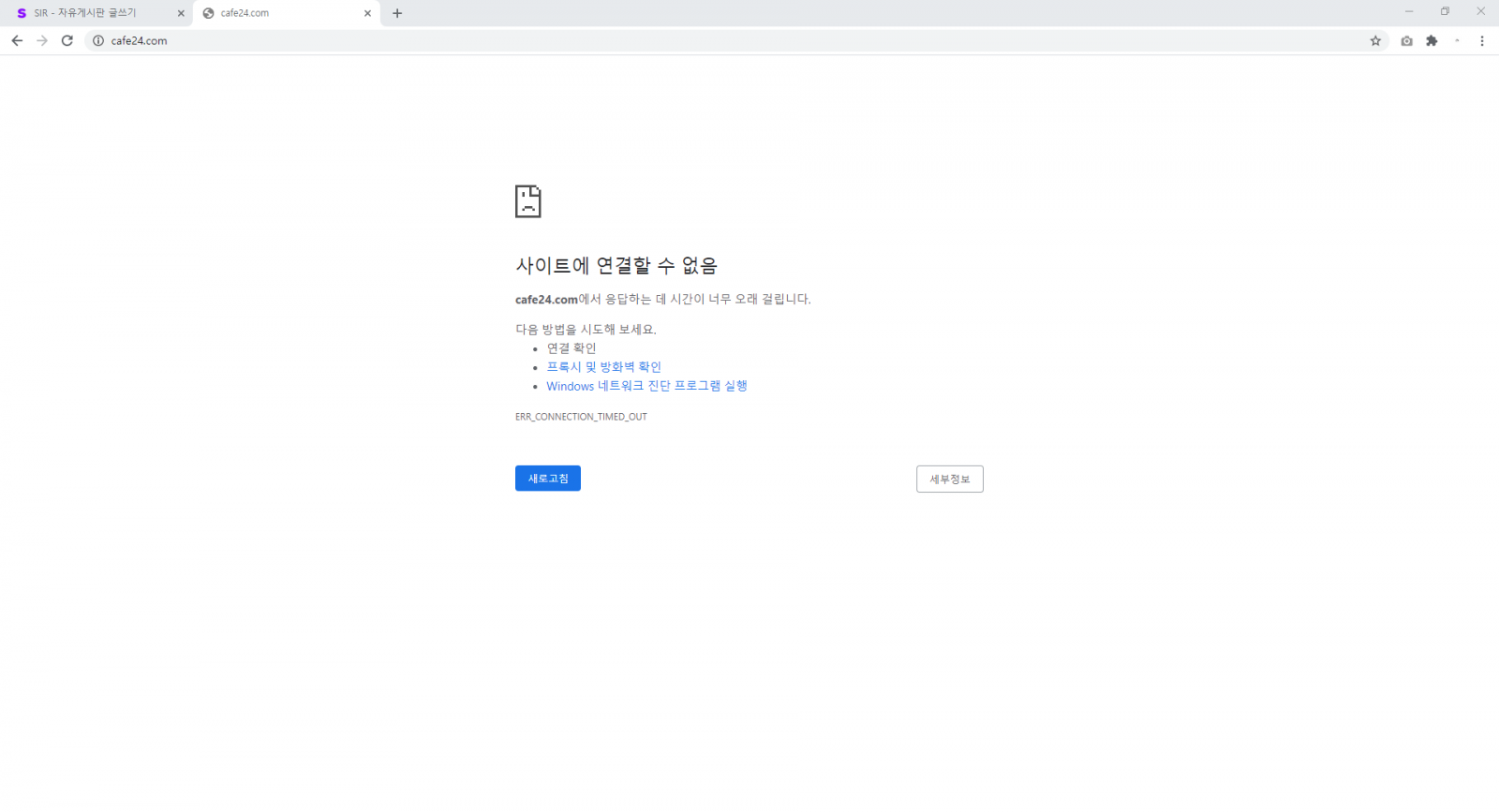
Task: Go back to the previous page
Action: click(17, 40)
